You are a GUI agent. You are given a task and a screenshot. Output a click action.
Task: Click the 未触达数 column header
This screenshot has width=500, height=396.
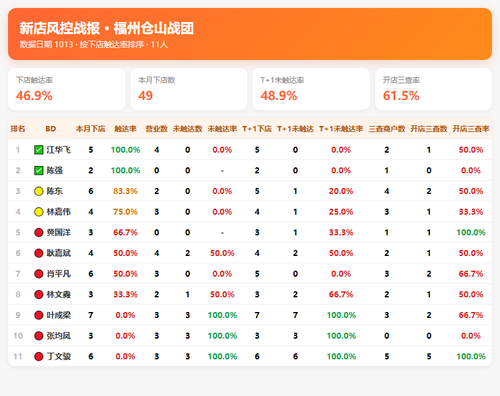pyautogui.click(x=188, y=129)
